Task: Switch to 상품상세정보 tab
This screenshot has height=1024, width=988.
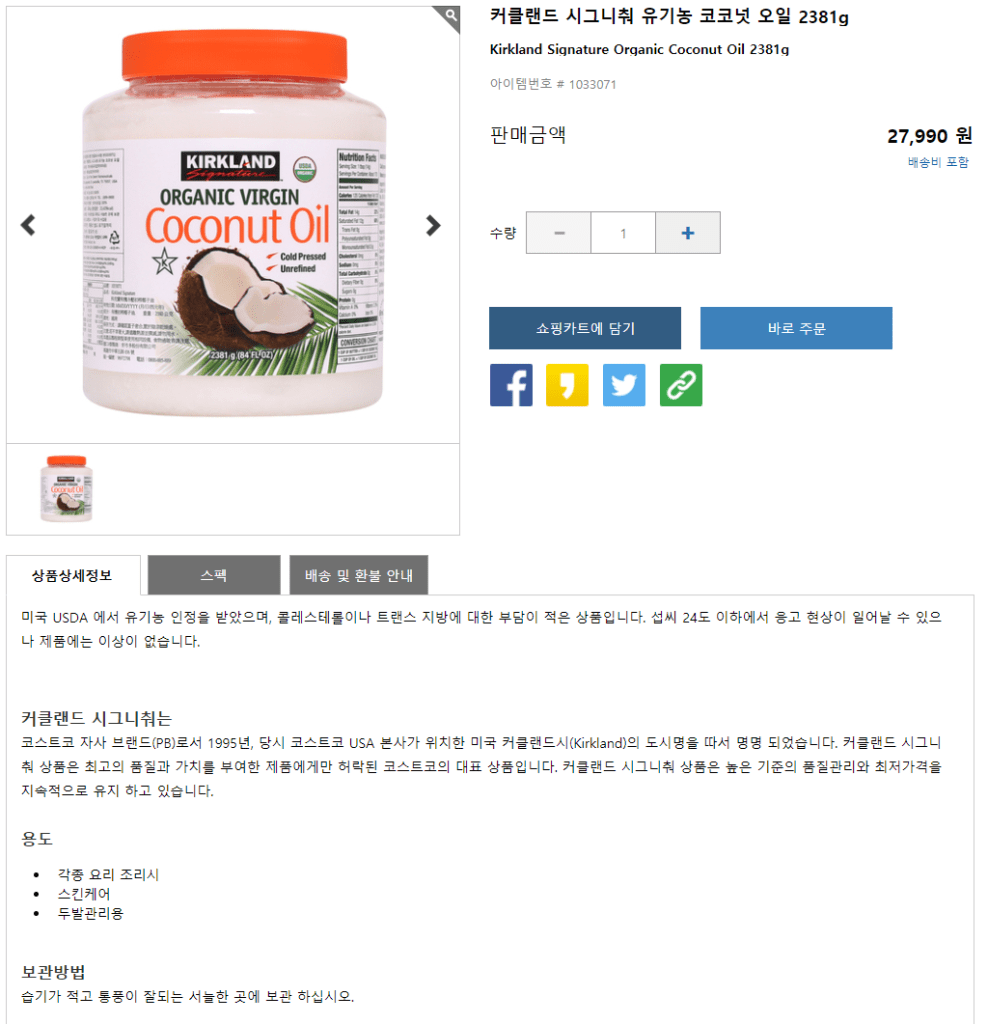Action: tap(73, 575)
